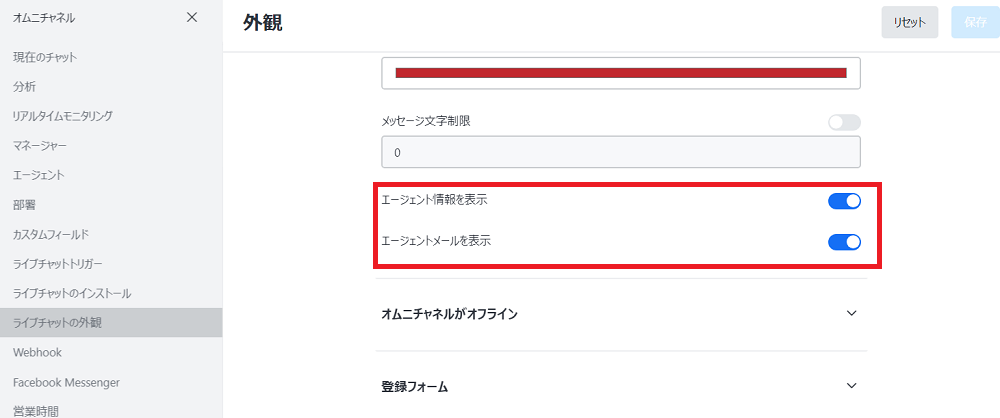Open Facebook Messenger in the sidebar
Image resolution: width=1000 pixels, height=418 pixels.
(x=66, y=382)
